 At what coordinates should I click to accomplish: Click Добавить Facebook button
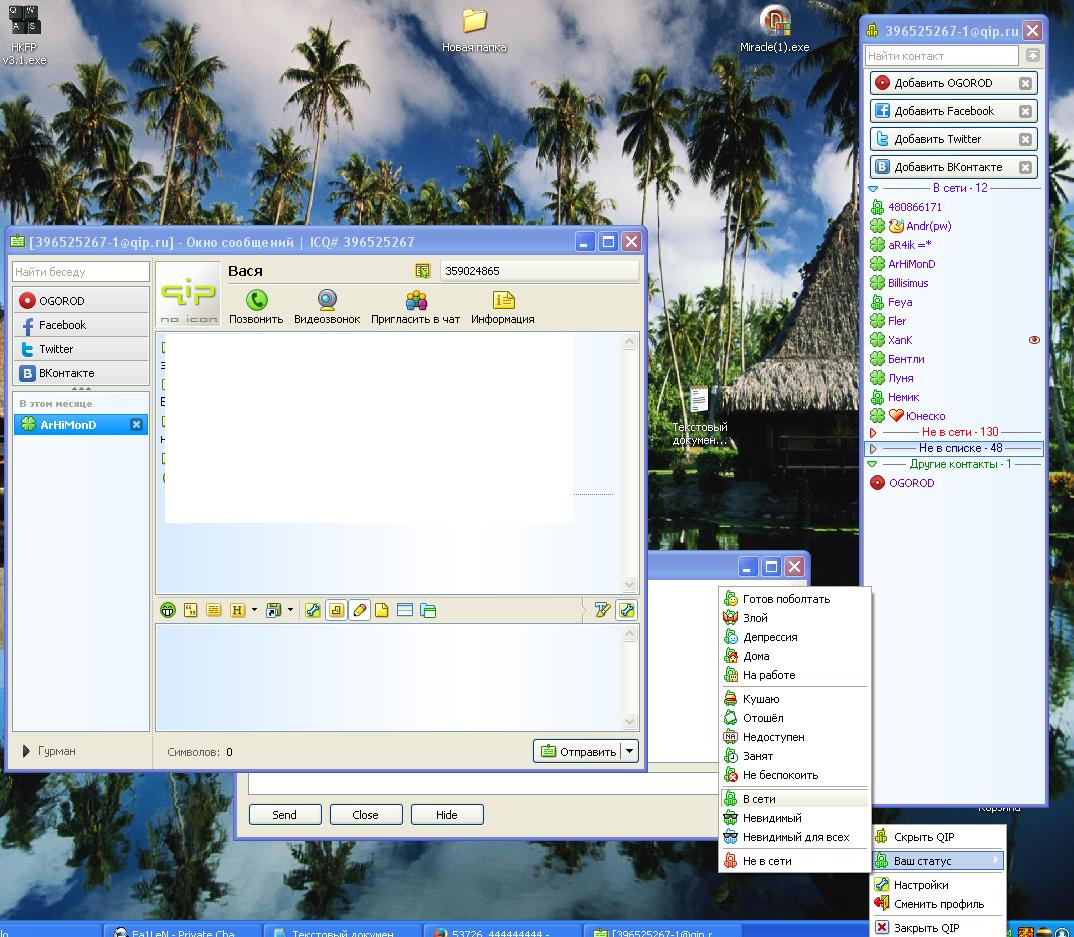pos(953,111)
